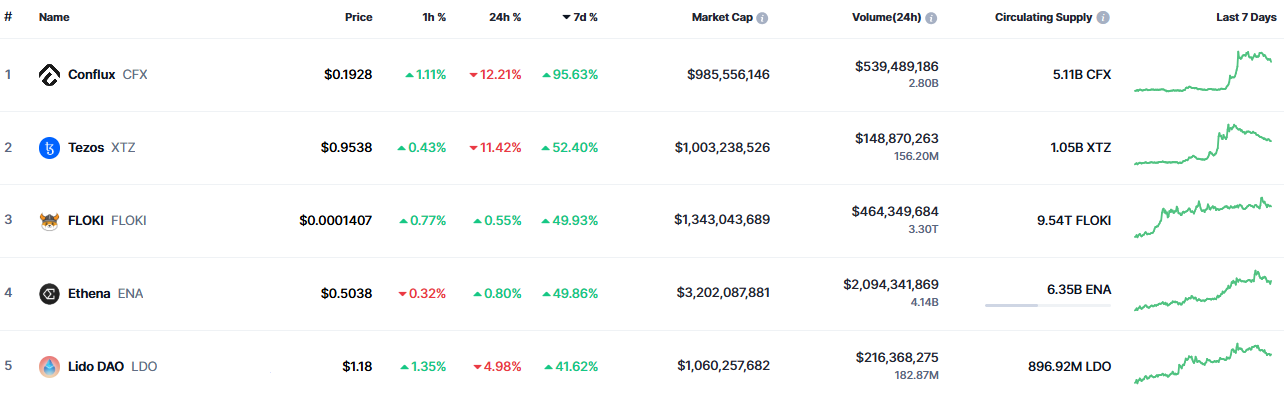
Task: Open the Ethena name link
Action: (90, 294)
